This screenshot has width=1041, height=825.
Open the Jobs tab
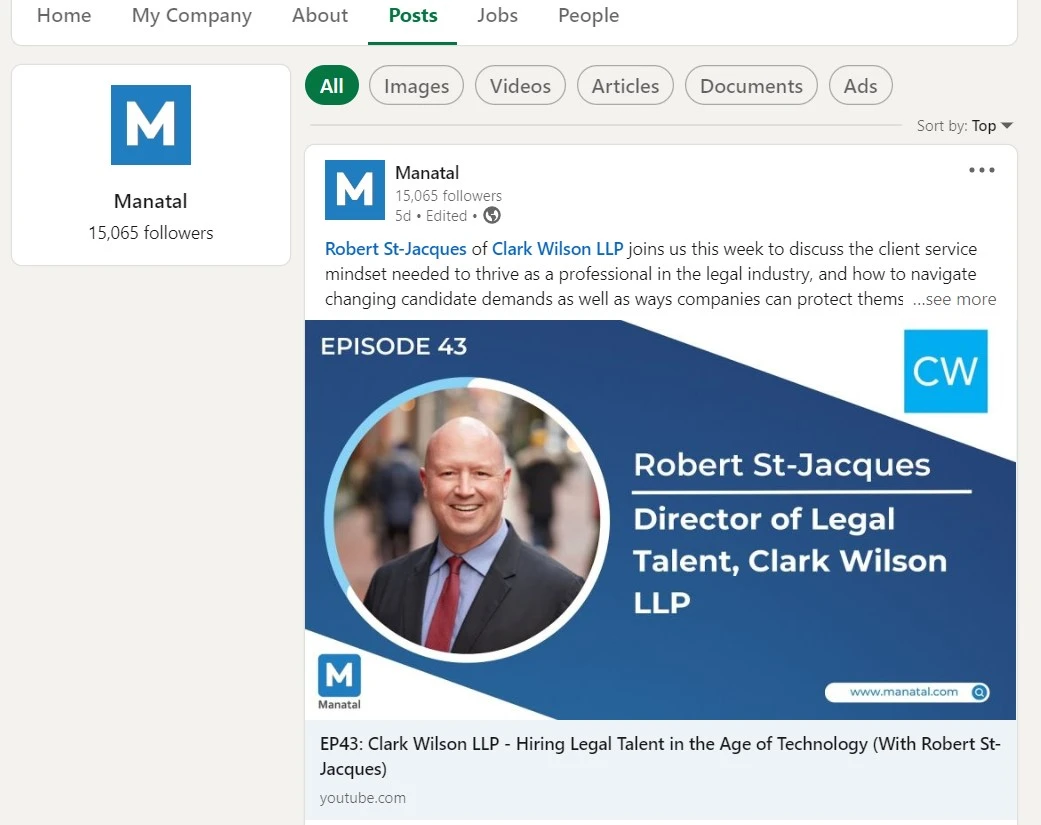pos(497,15)
